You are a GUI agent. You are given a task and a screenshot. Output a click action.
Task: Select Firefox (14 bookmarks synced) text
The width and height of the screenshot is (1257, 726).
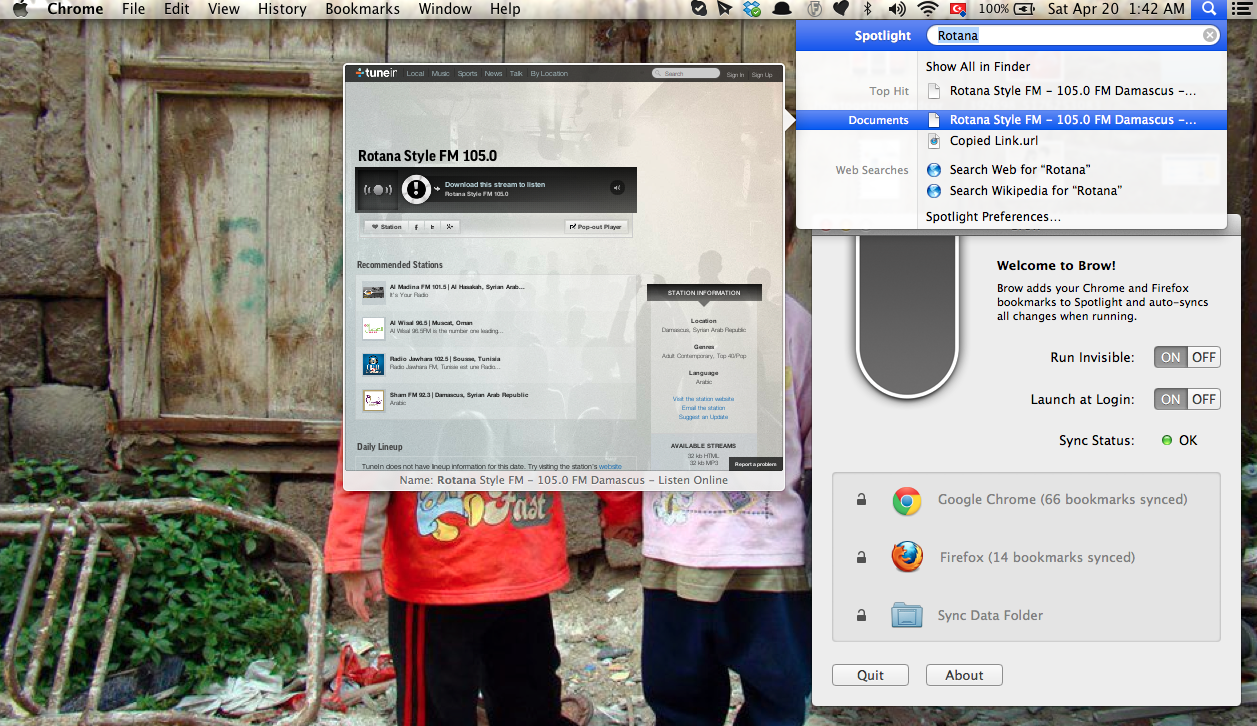(1037, 557)
